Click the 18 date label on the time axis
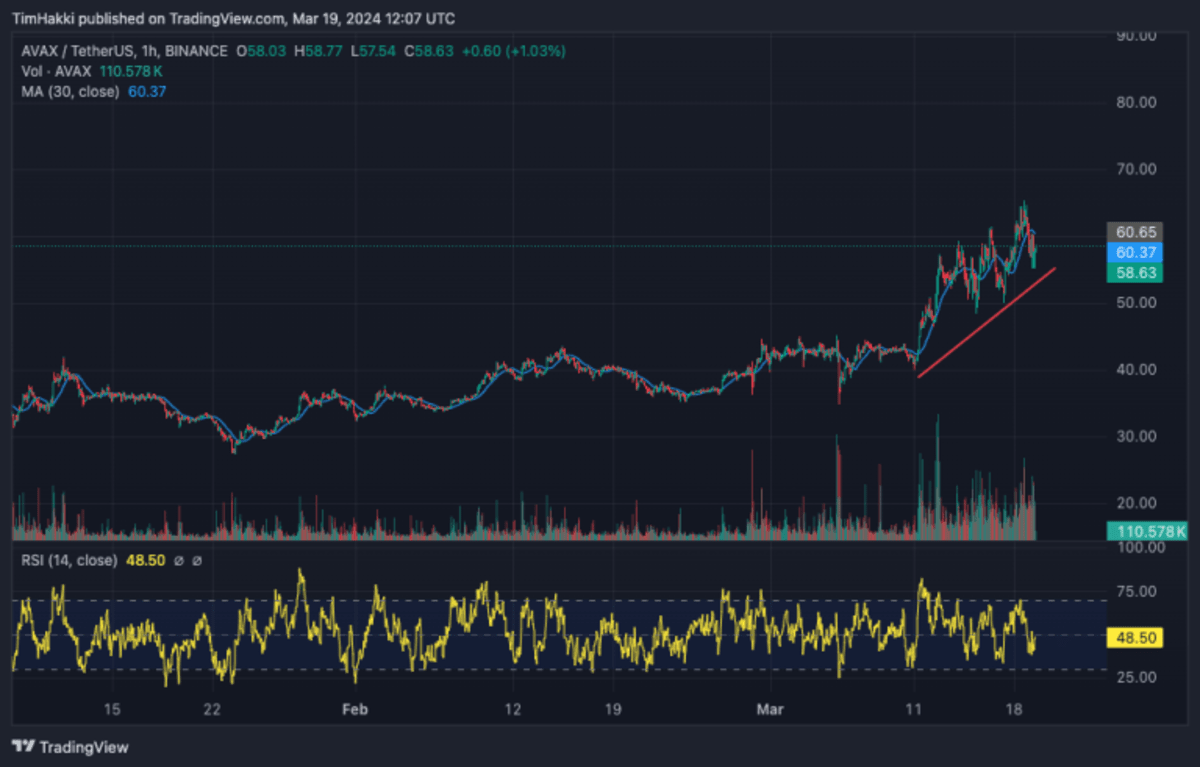Viewport: 1200px width, 767px height. coord(1014,709)
